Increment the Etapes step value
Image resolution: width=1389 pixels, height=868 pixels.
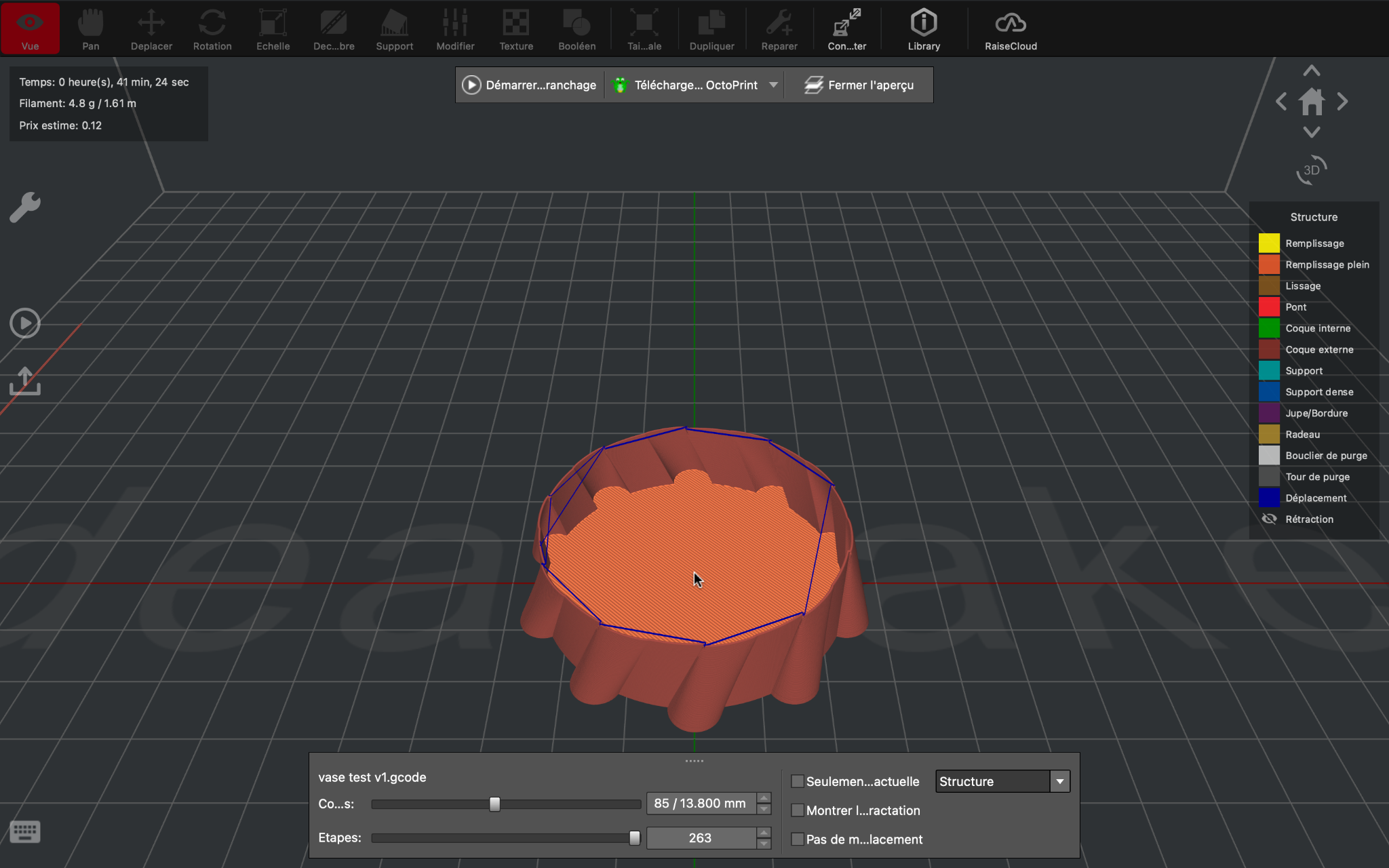coord(764,833)
